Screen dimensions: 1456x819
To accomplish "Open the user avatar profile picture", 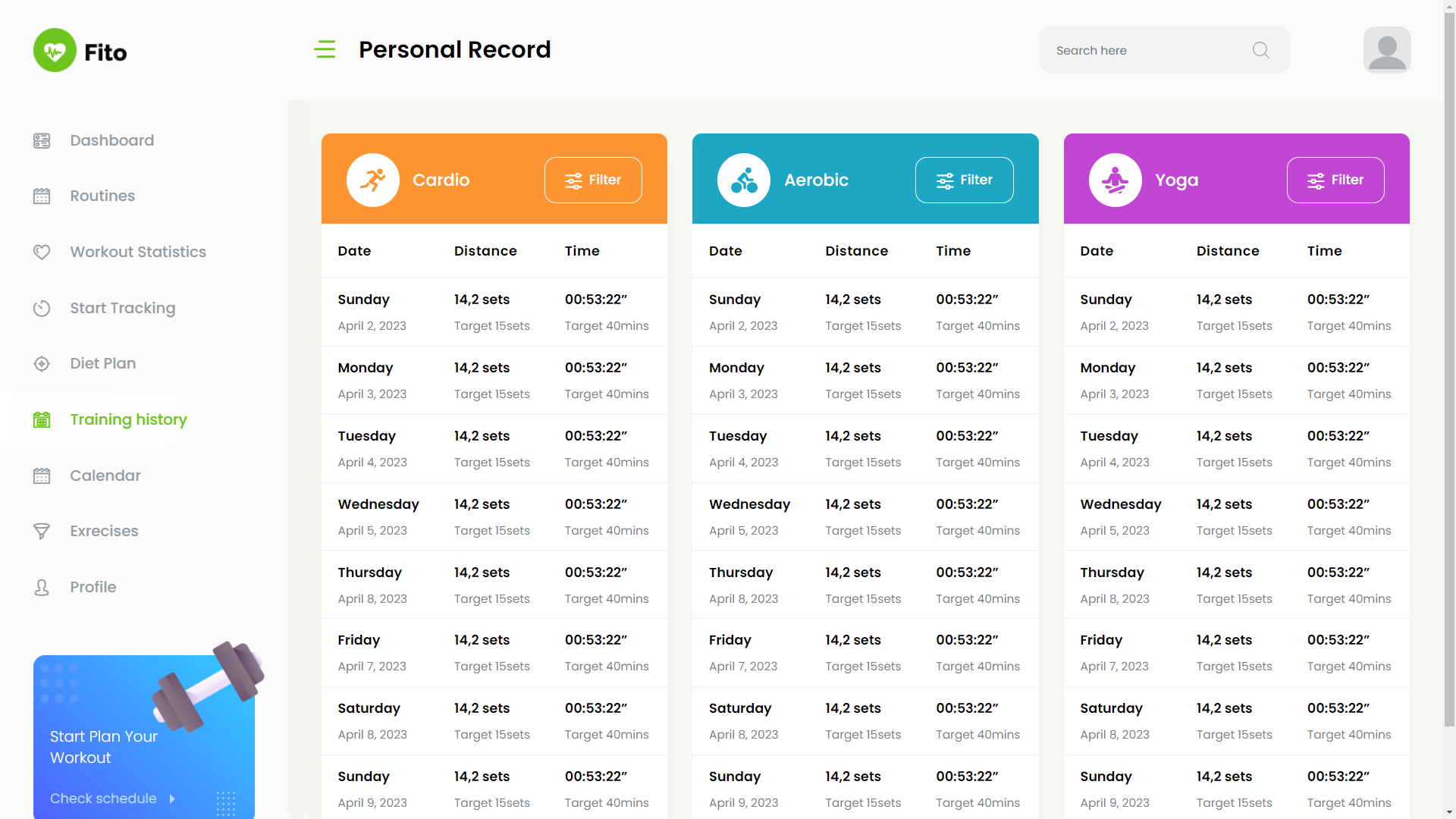I will click(1386, 50).
